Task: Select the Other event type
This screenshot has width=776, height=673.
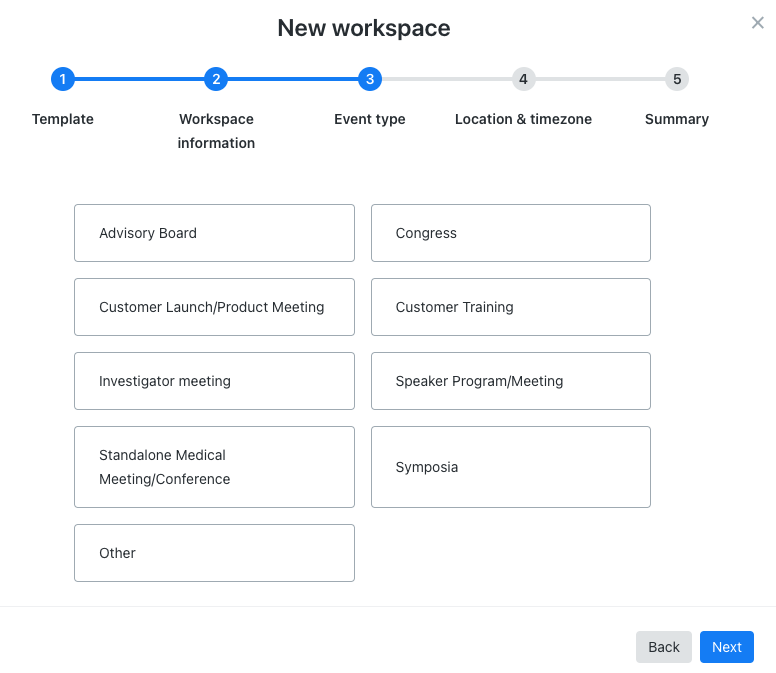Action: [214, 553]
